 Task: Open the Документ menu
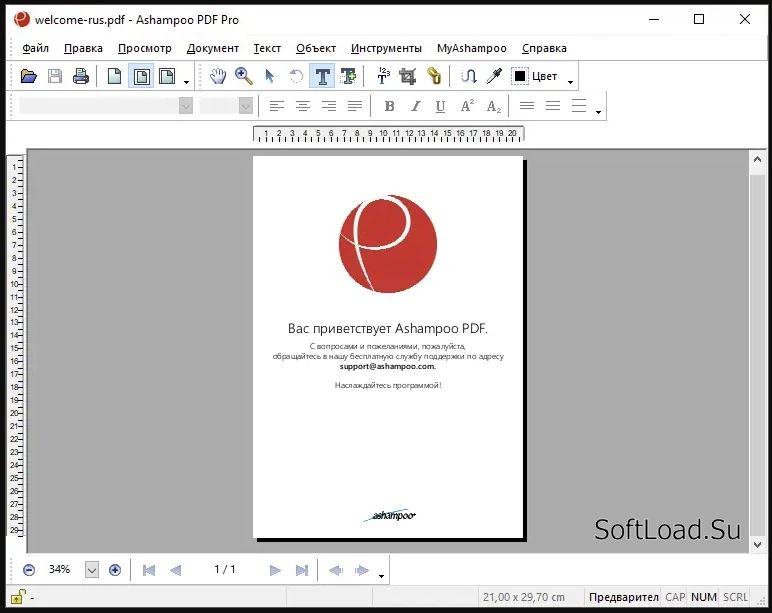pos(213,48)
